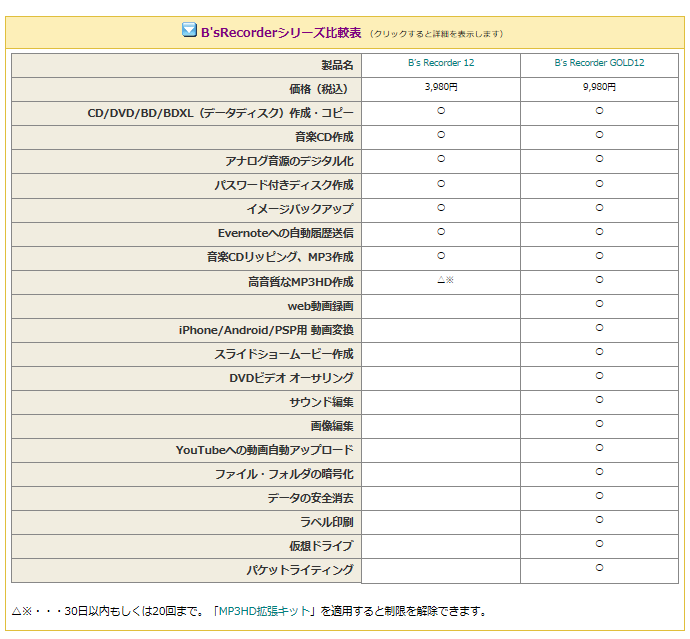
Task: Click the 9,980円 price cell
Action: click(599, 87)
